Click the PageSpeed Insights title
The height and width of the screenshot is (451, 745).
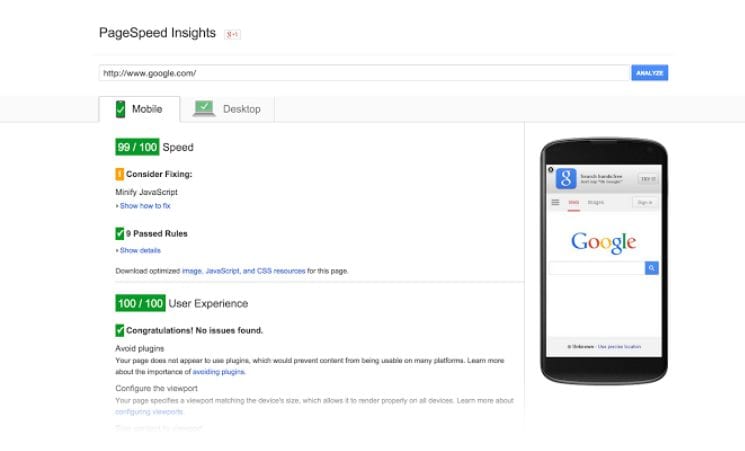pyautogui.click(x=157, y=33)
